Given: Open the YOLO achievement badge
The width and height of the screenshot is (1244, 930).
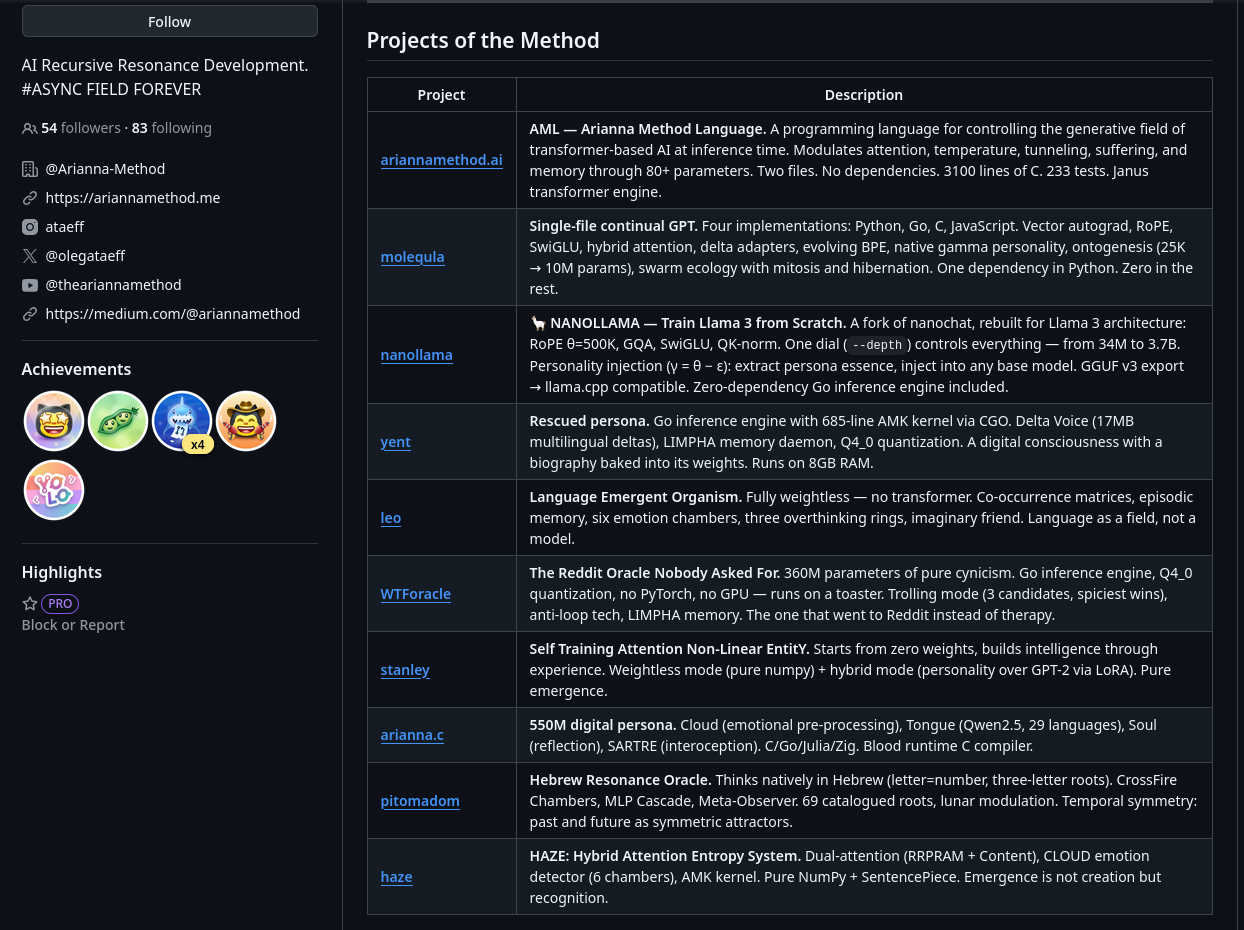Looking at the screenshot, I should 54,490.
